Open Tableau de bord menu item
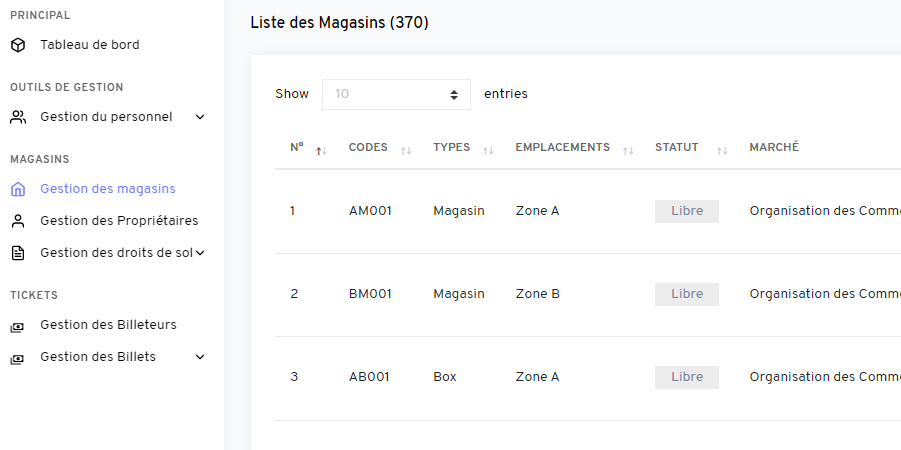901x450 pixels. pyautogui.click(x=90, y=45)
